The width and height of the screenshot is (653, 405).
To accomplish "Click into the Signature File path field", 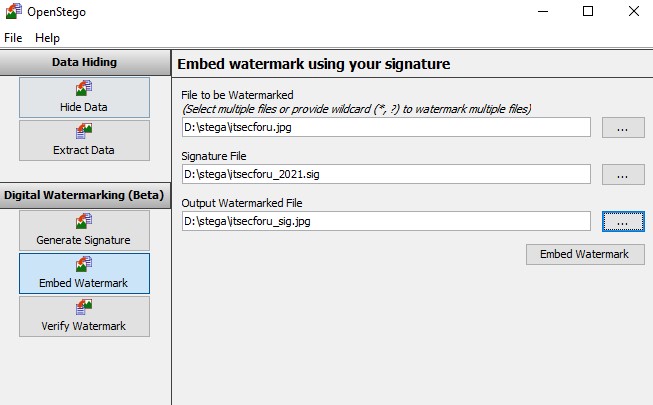I will coord(386,174).
